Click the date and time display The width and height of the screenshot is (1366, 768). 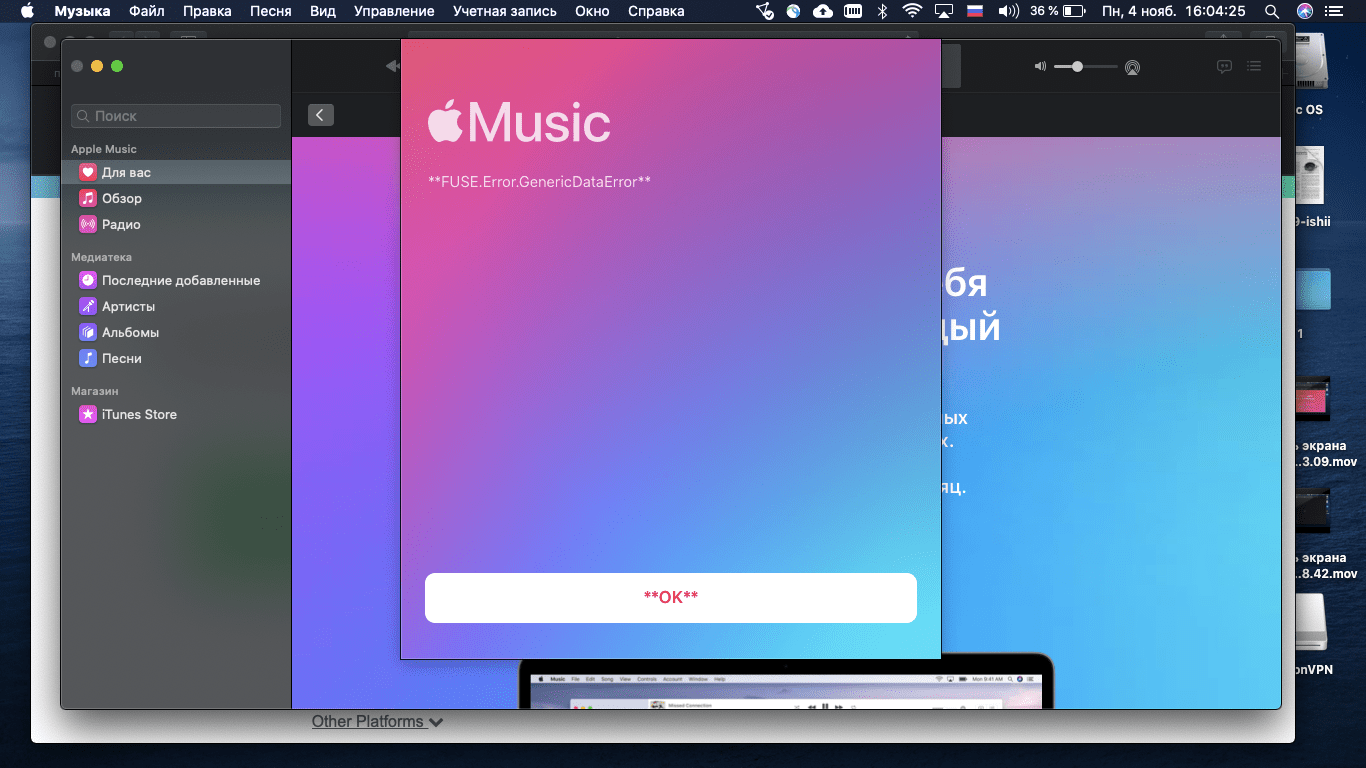(1174, 11)
